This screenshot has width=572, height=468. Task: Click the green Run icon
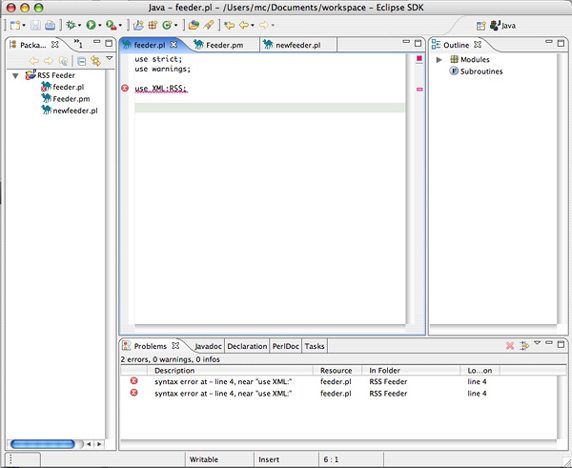91,25
